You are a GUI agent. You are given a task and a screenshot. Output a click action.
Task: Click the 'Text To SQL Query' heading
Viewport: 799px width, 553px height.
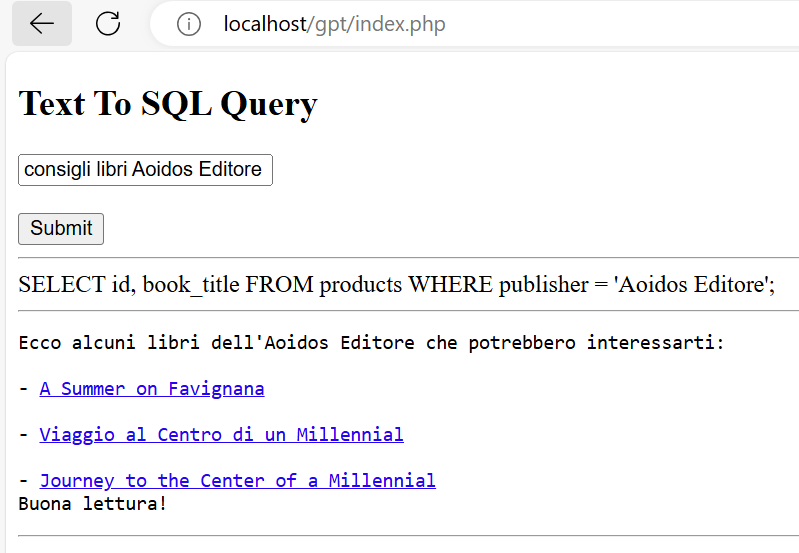(168, 103)
